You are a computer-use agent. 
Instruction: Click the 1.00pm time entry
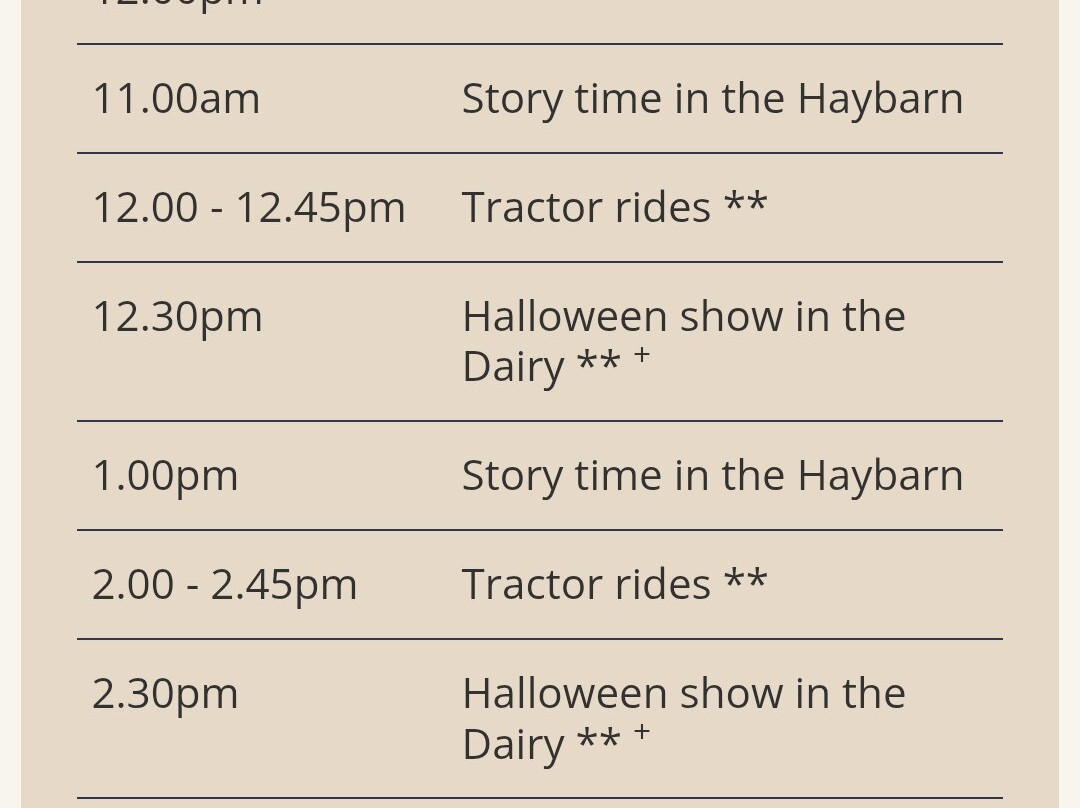coord(165,476)
